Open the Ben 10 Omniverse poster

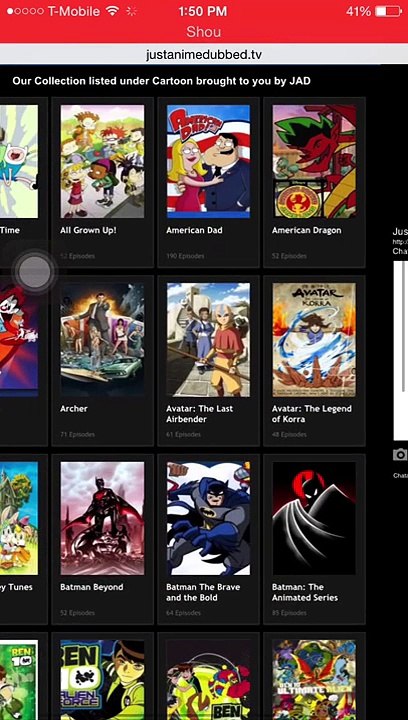pos(208,680)
